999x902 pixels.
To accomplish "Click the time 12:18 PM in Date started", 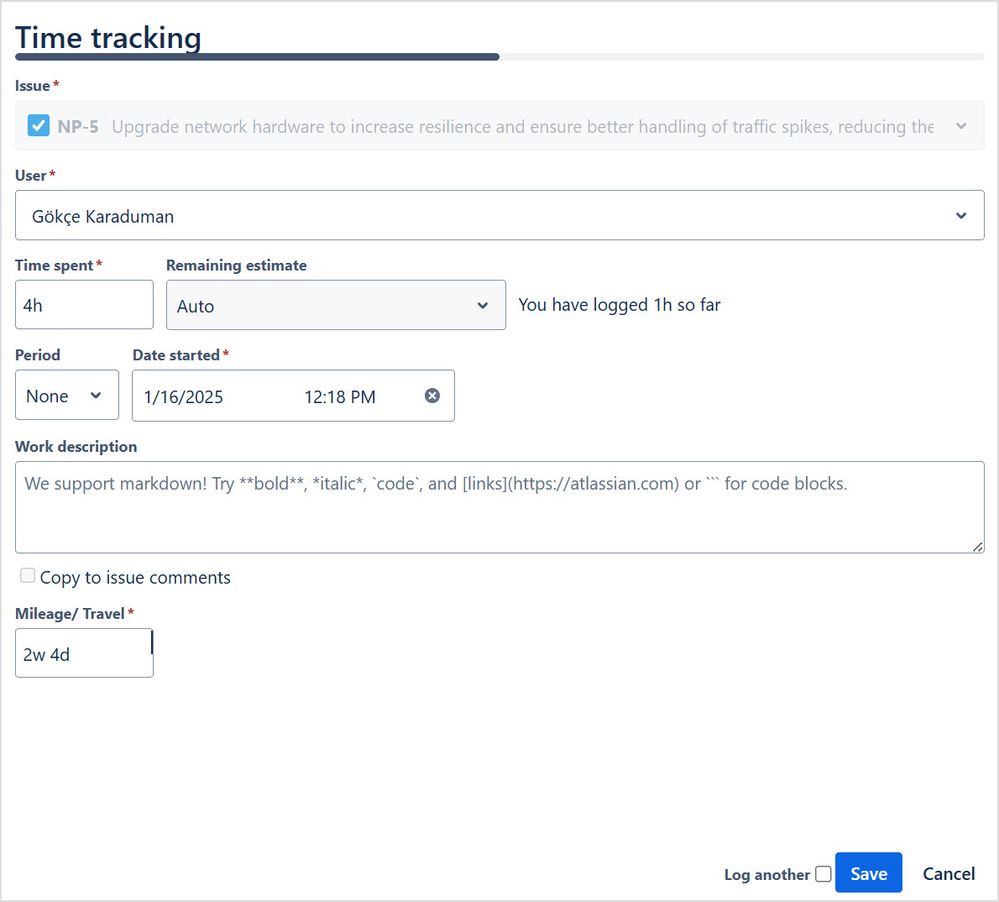I will [x=340, y=397].
